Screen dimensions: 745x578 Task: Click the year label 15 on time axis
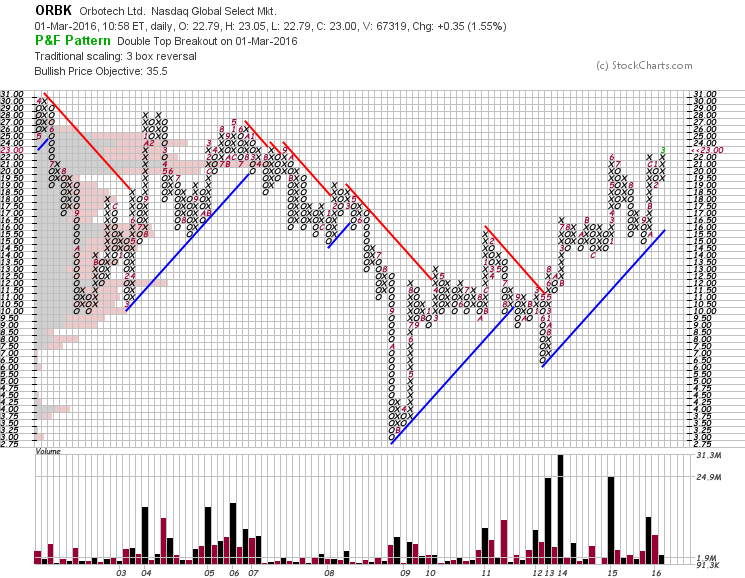[612, 573]
